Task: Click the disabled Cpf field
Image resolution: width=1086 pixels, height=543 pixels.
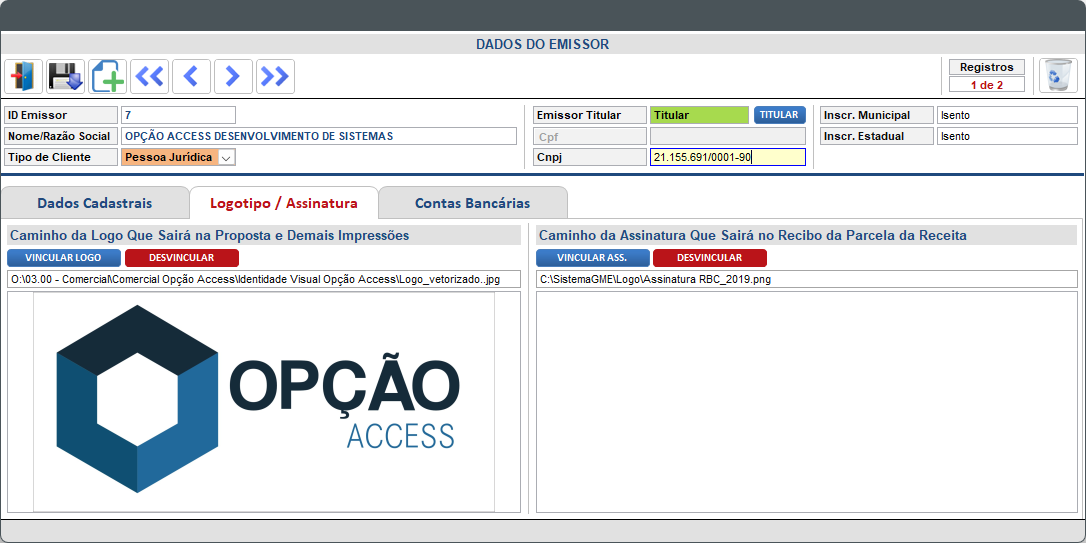Action: tap(728, 136)
